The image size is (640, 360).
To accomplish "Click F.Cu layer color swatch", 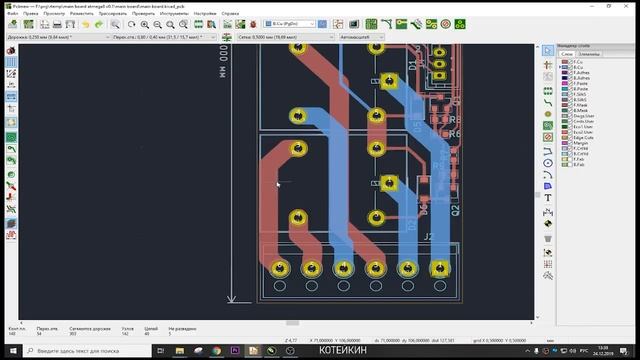I will pyautogui.click(x=565, y=62).
